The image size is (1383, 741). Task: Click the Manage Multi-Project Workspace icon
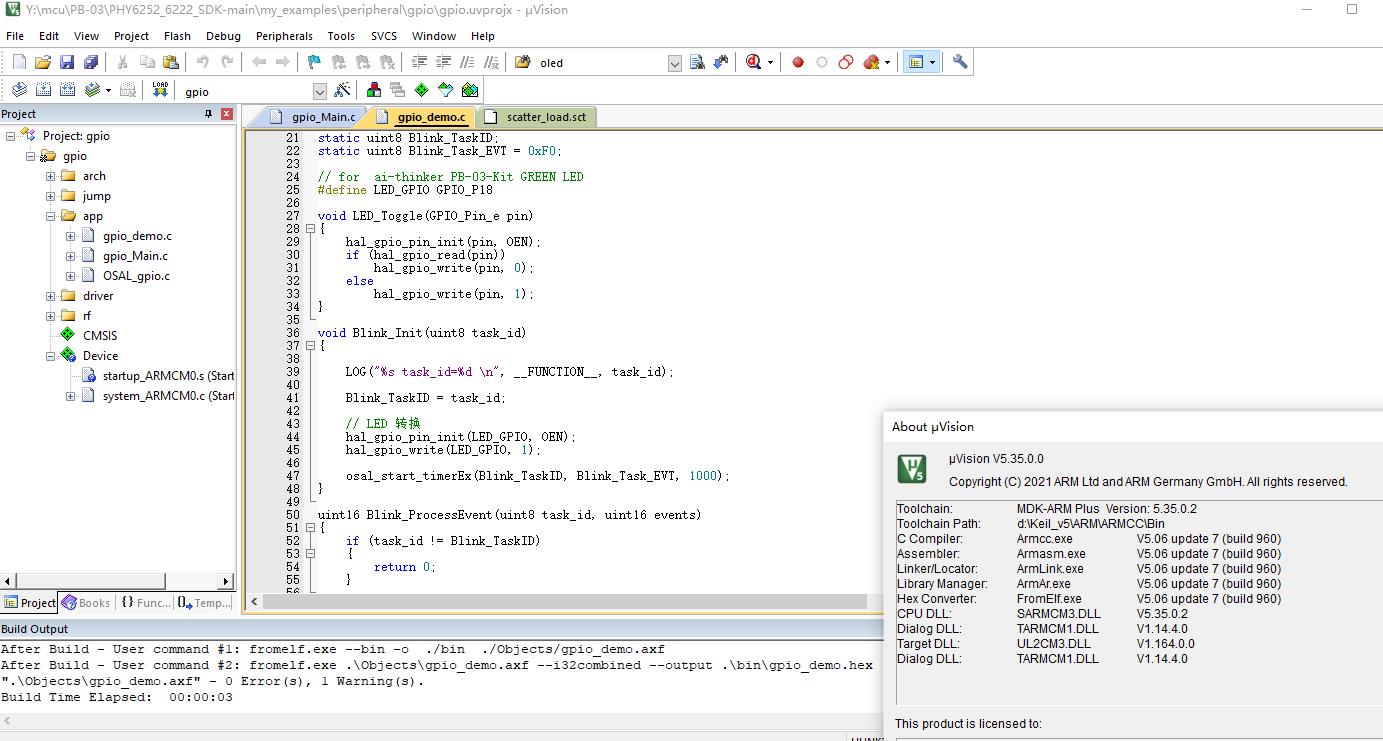(397, 90)
